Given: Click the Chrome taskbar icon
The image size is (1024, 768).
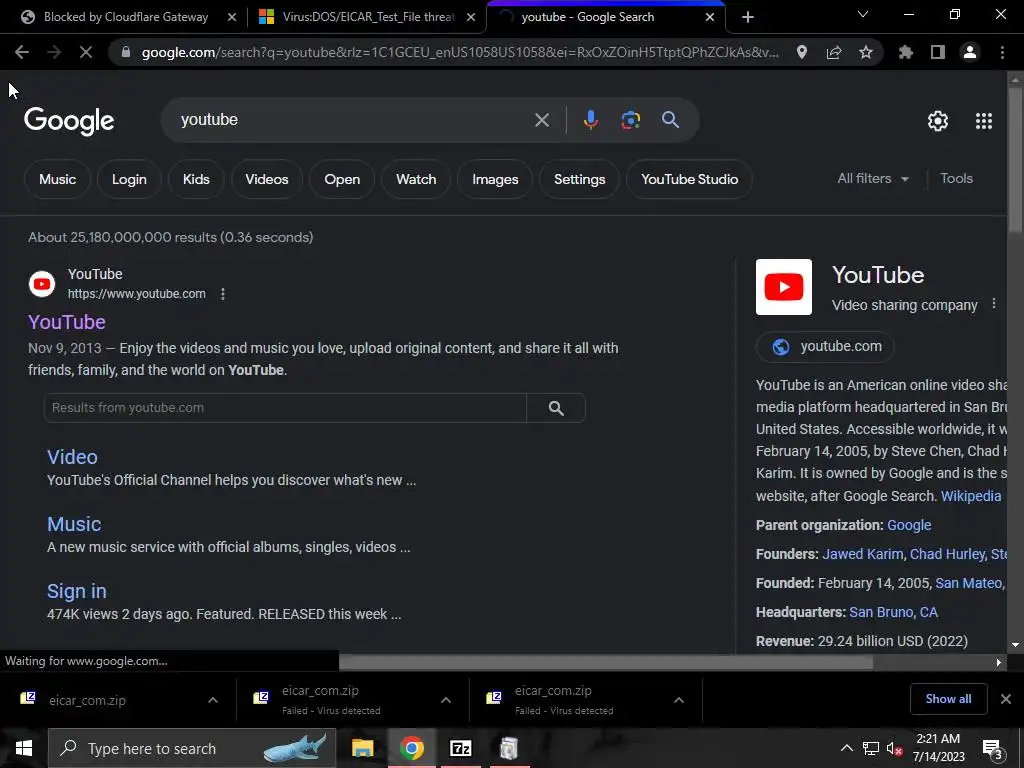Looking at the screenshot, I should point(411,748).
